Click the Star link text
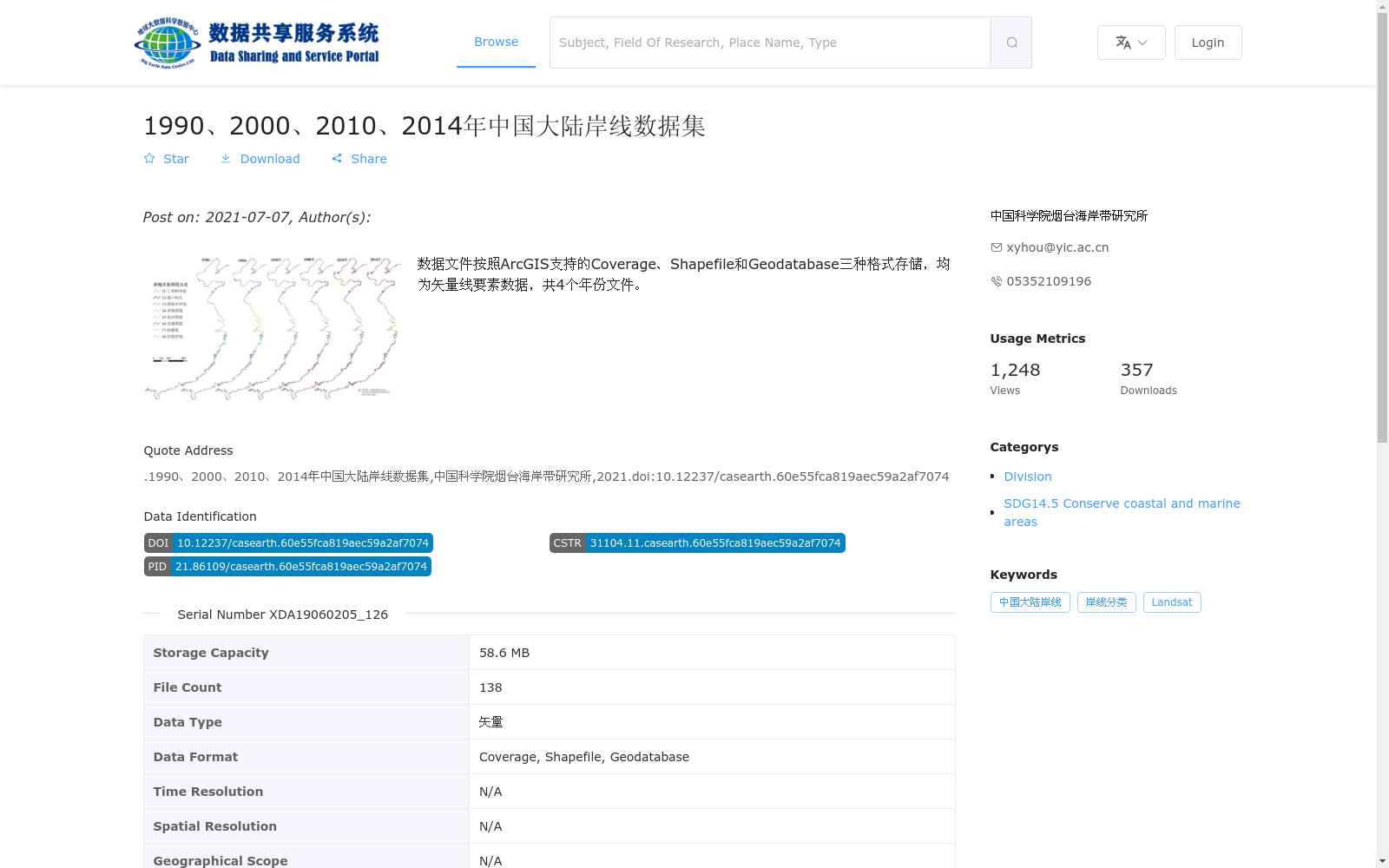This screenshot has width=1389, height=868. click(x=176, y=159)
